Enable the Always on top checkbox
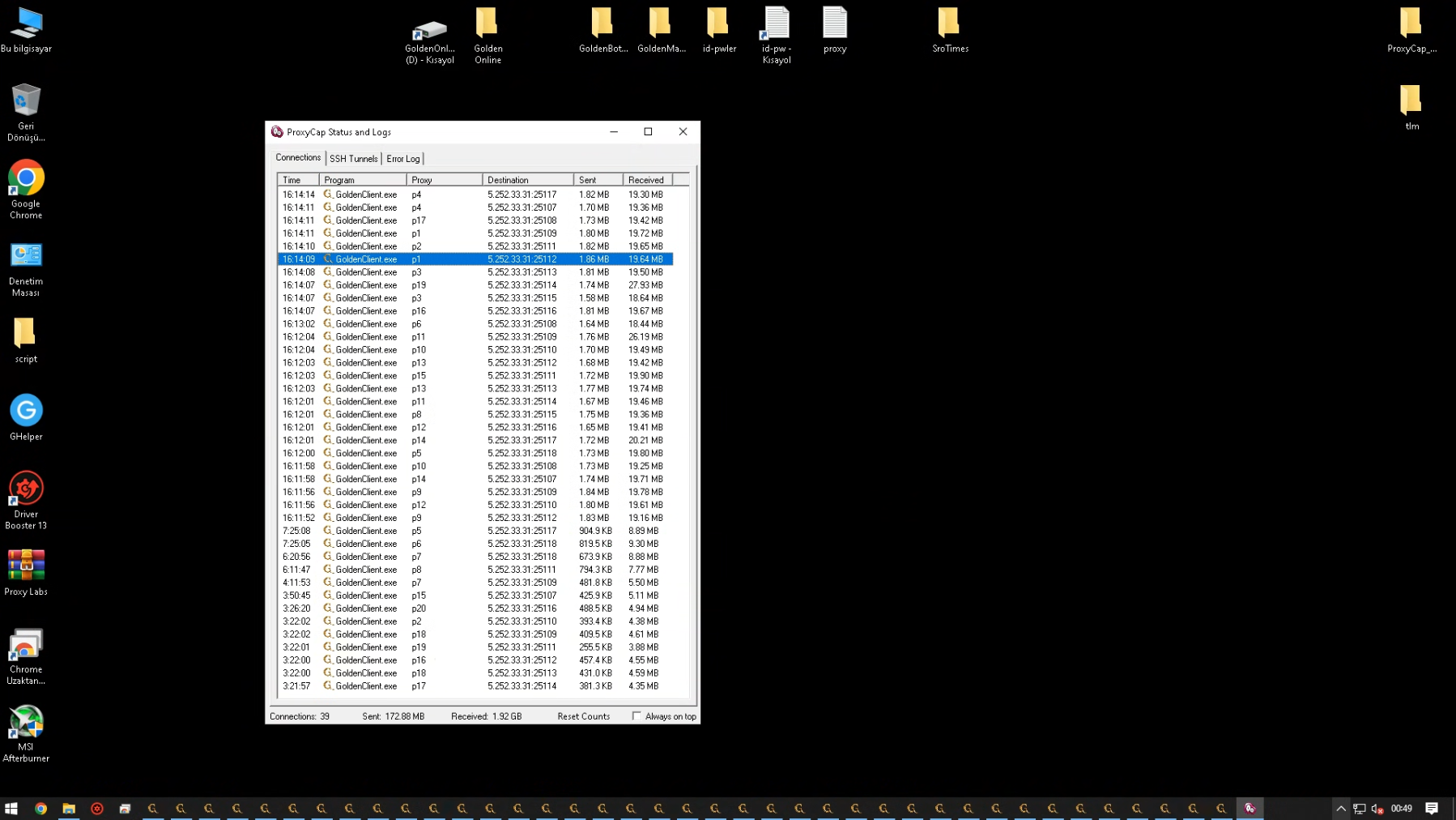Image resolution: width=1456 pixels, height=820 pixels. pyautogui.click(x=636, y=715)
